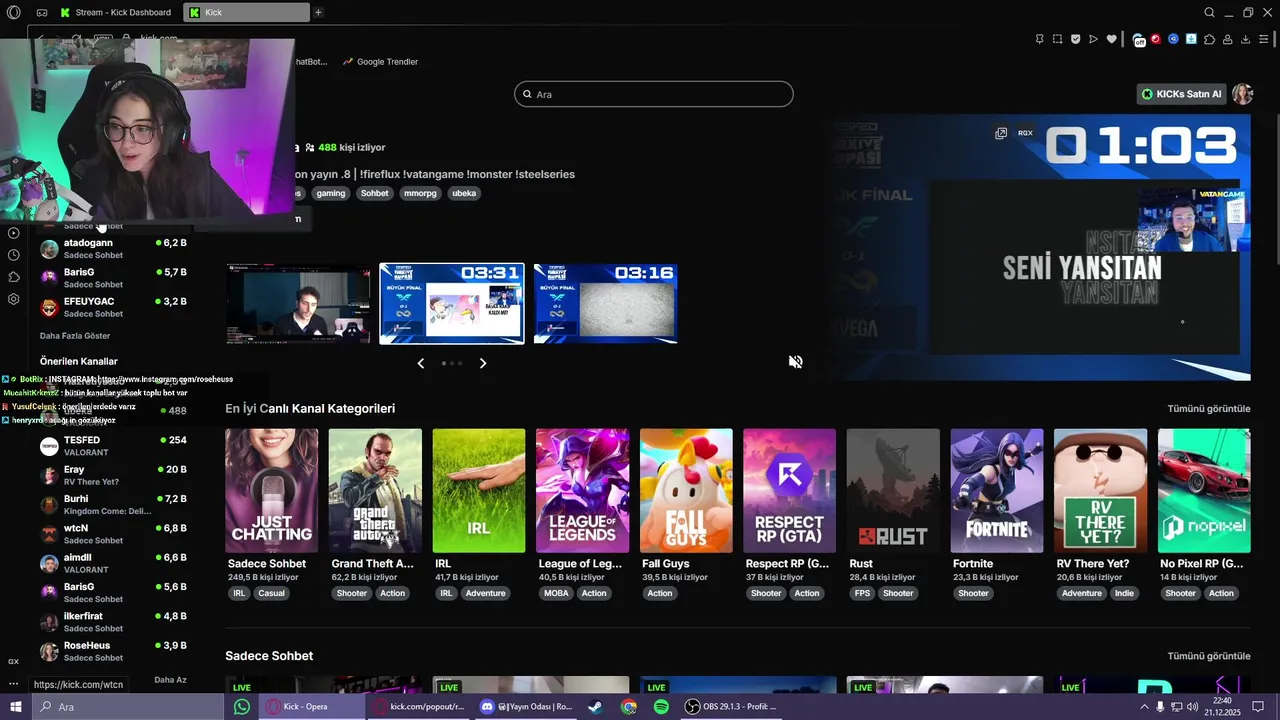Toggle the VPN extension showing off badge

point(1139,40)
